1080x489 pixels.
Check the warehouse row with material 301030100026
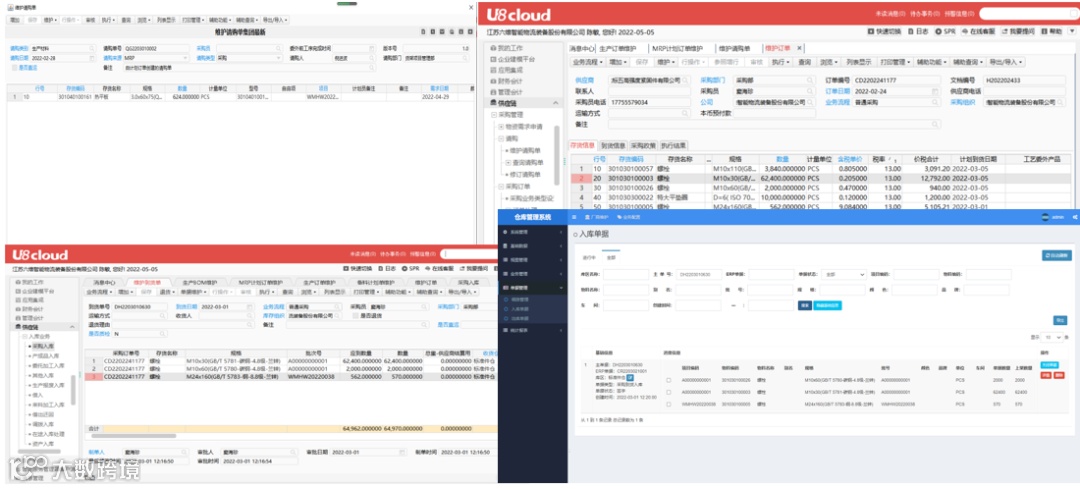coord(669,379)
